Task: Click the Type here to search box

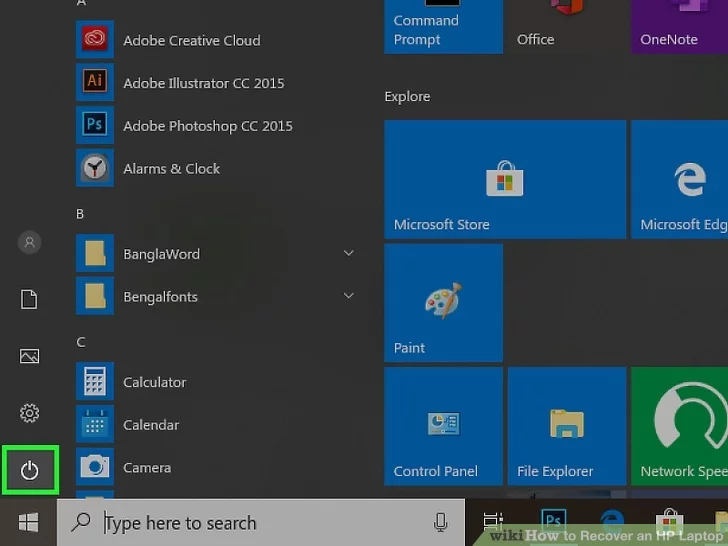Action: [250, 523]
